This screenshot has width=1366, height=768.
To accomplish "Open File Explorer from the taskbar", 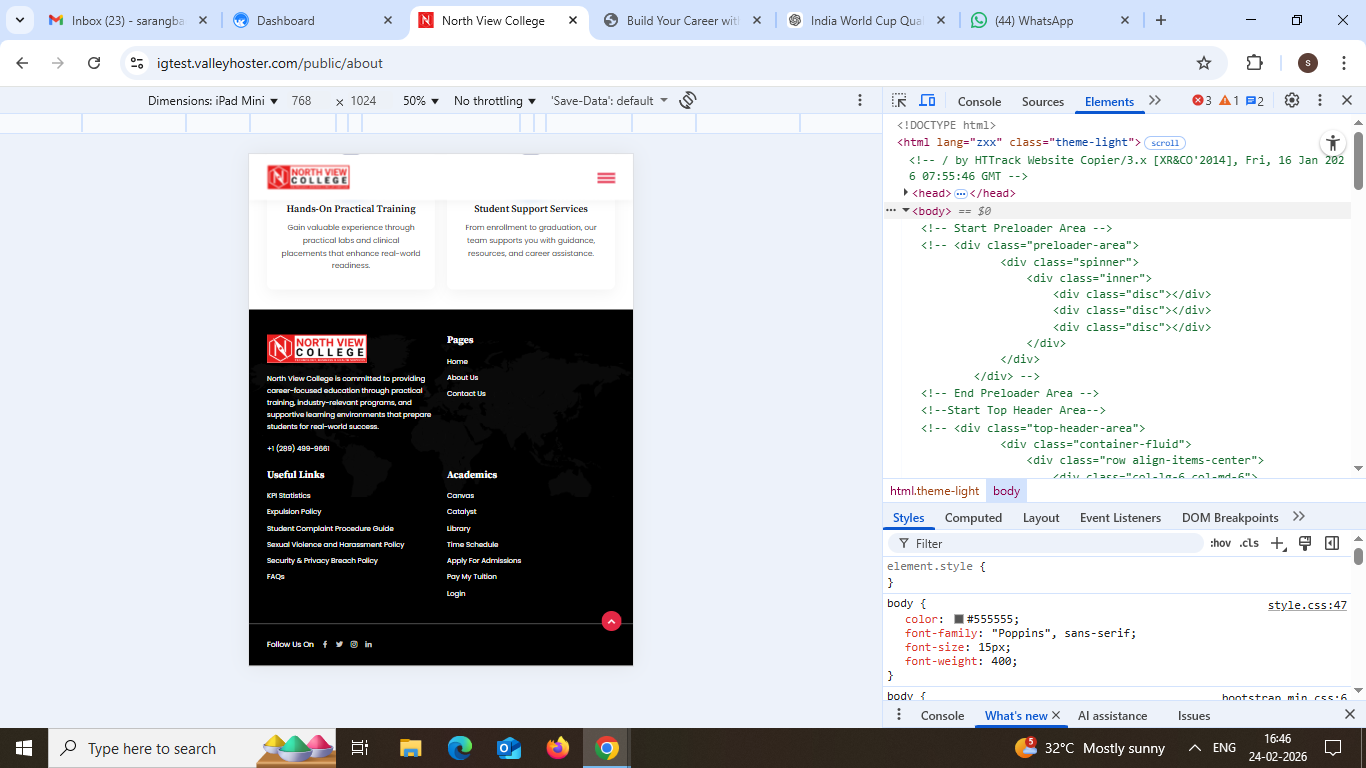I will click(x=410, y=748).
